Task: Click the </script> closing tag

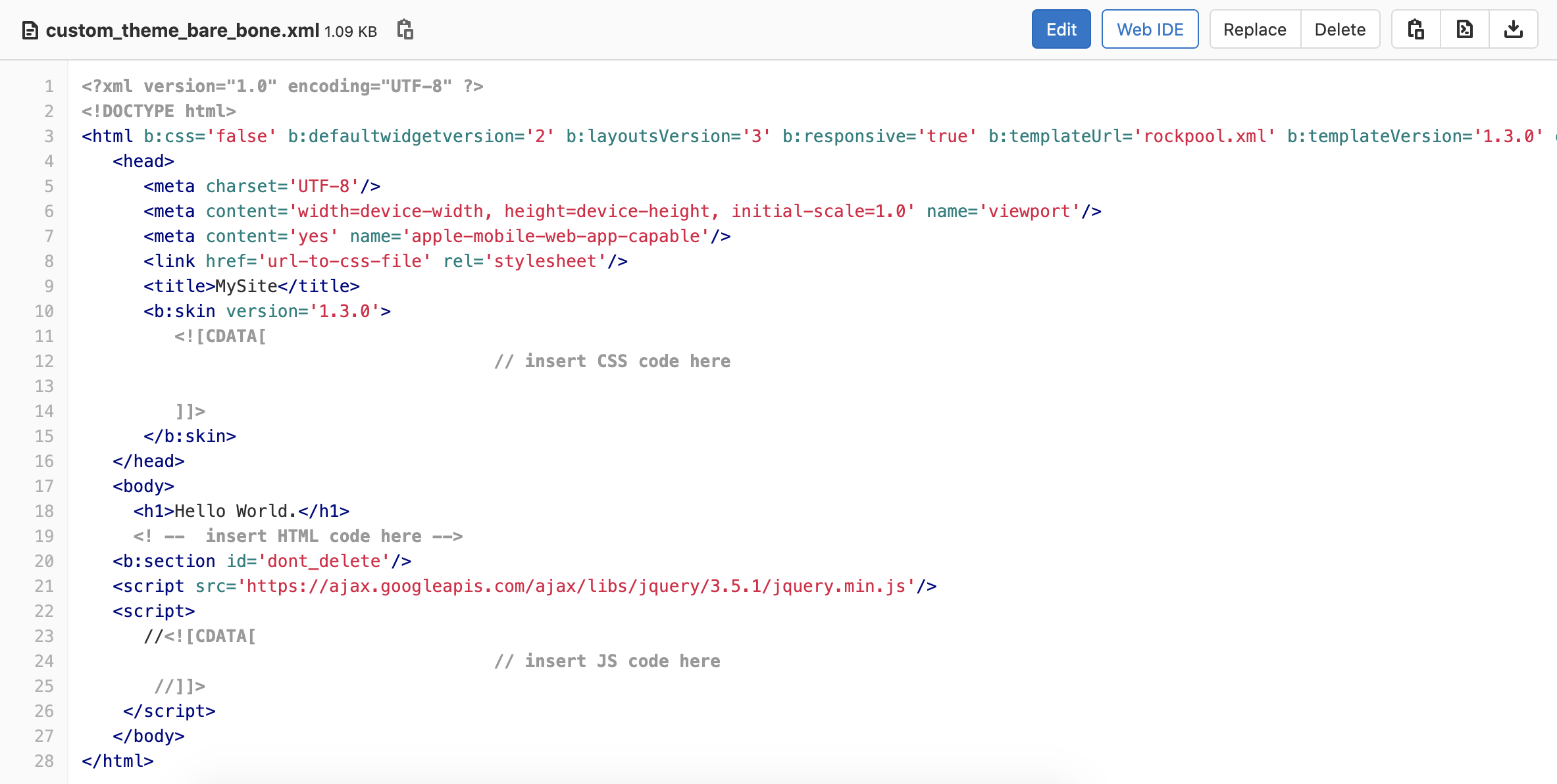Action: [x=169, y=711]
